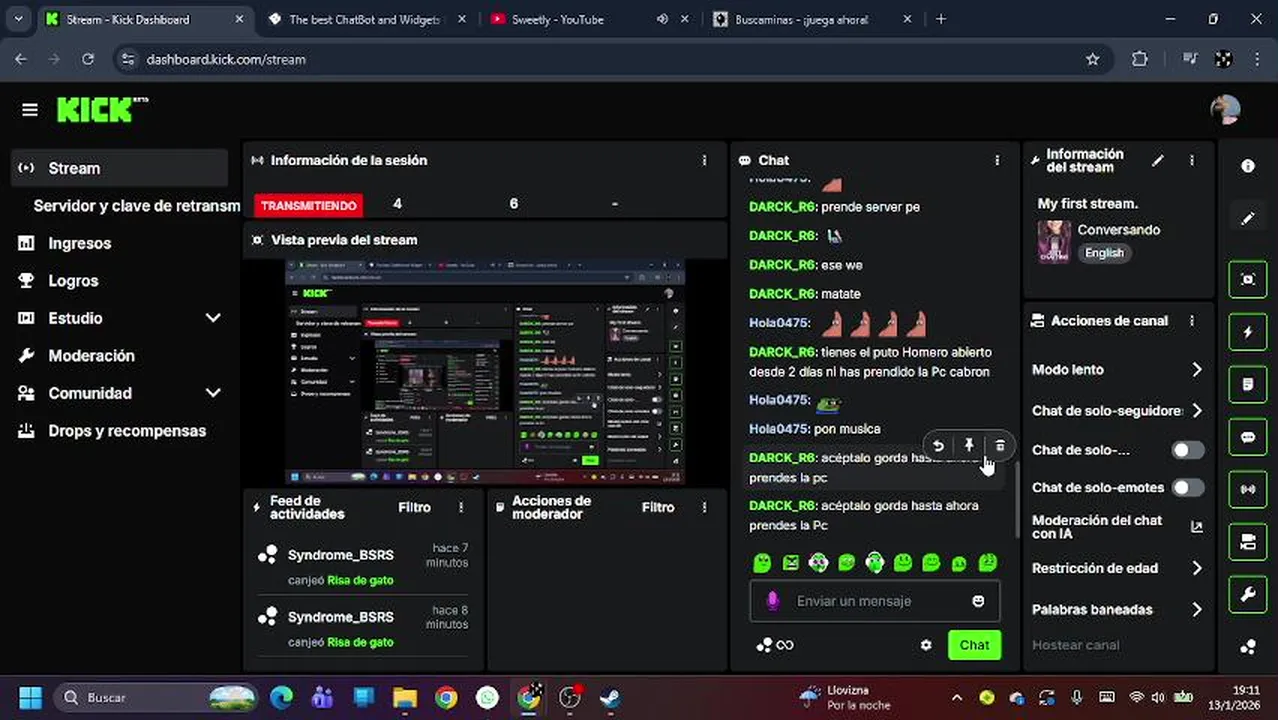Open Feed de actividades three-dot menu
1278x720 pixels.
(461, 508)
